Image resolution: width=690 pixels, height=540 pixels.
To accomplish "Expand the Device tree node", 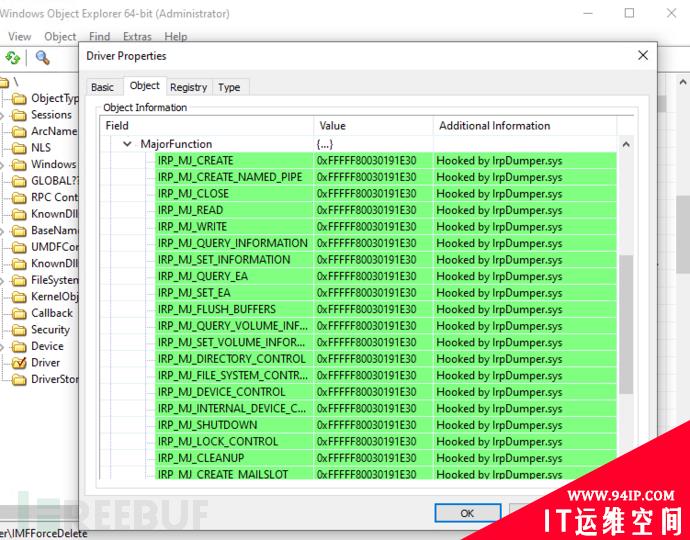I will pos(2,347).
